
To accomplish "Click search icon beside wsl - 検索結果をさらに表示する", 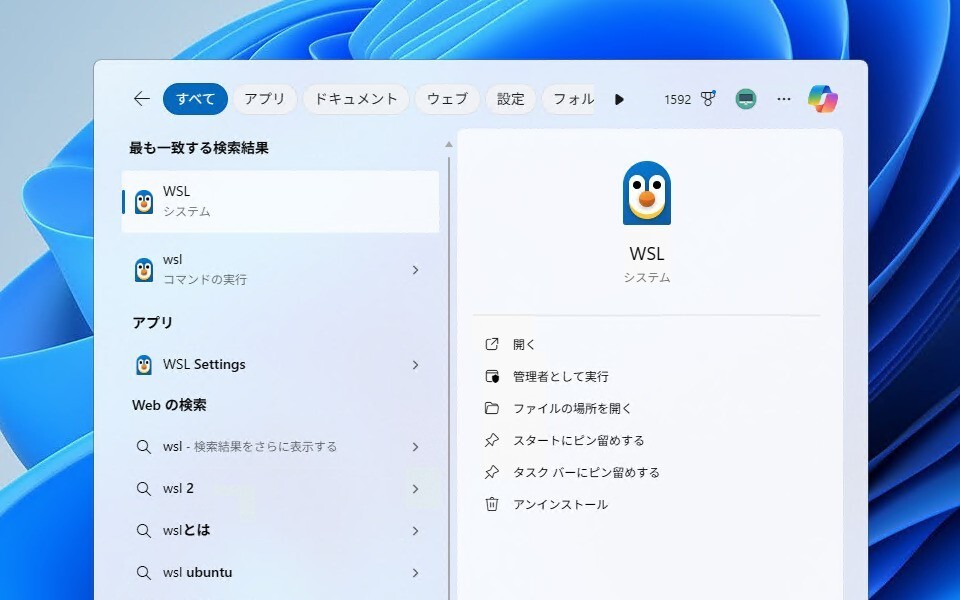I will coord(143,446).
